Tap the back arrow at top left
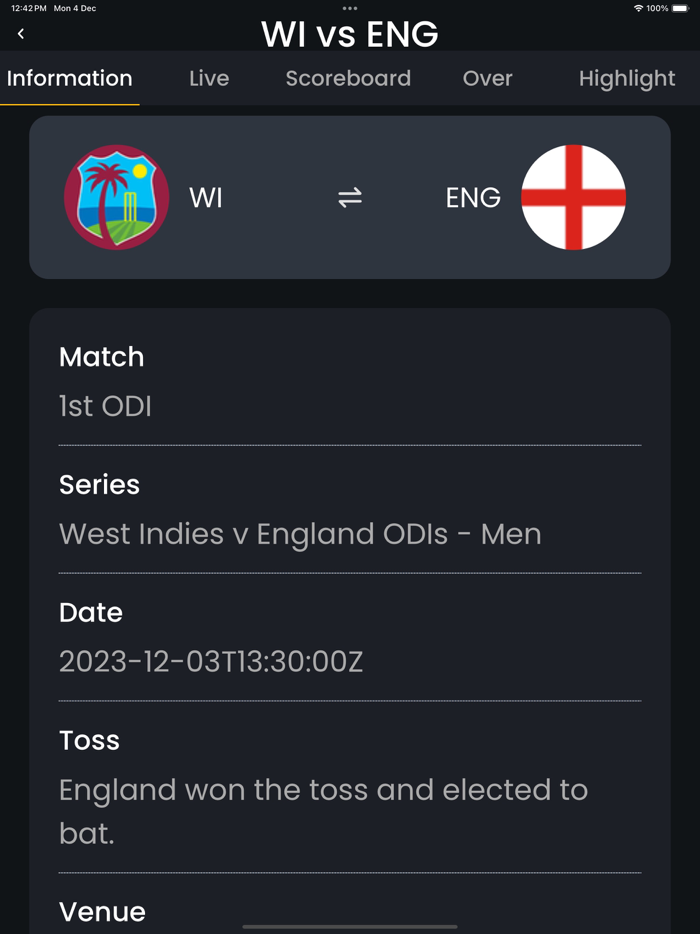The image size is (700, 934). click(x=20, y=33)
